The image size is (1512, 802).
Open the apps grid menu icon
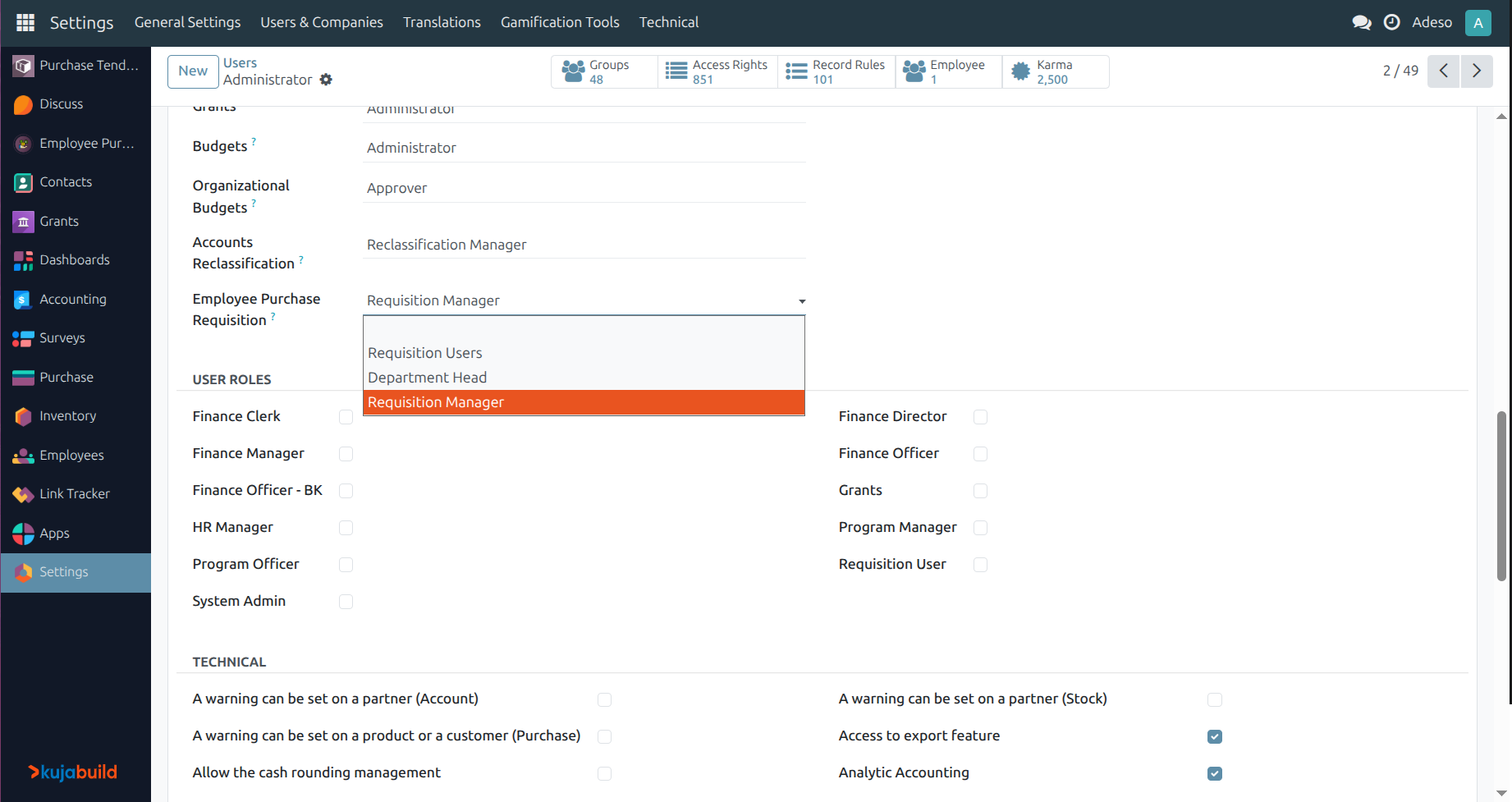25,22
